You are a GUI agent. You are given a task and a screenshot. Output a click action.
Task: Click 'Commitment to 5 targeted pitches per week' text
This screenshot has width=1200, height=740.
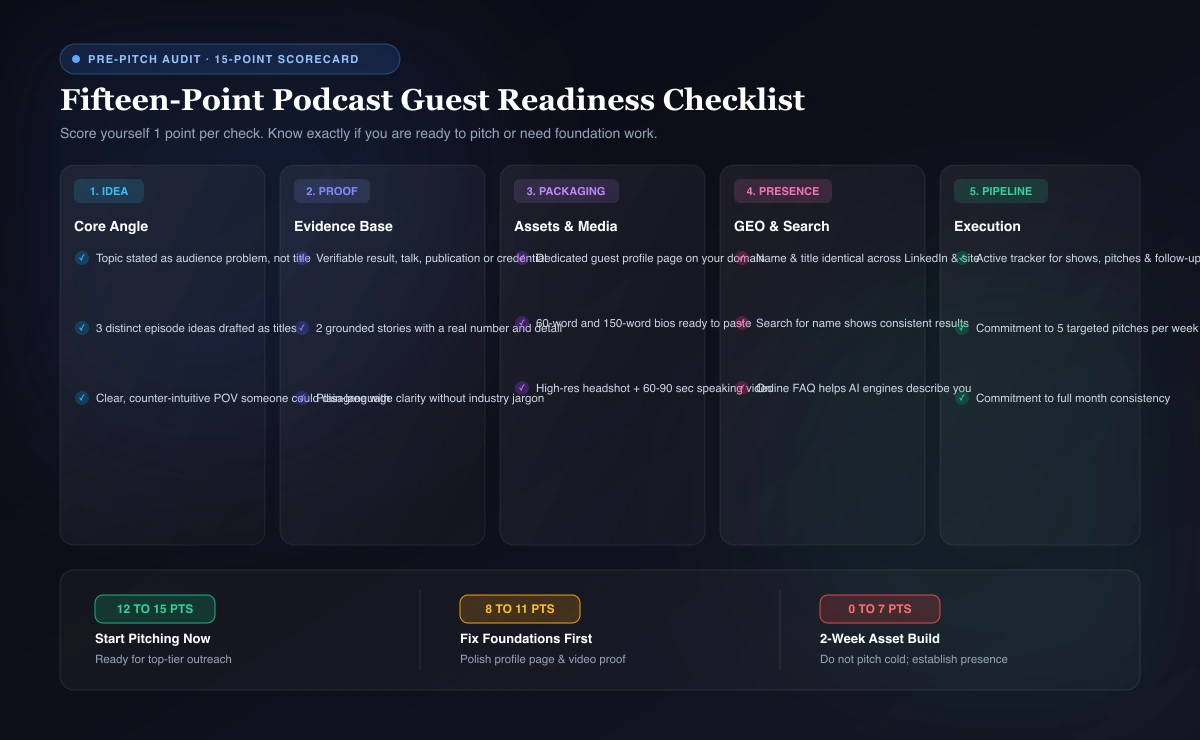pyautogui.click(x=1087, y=328)
